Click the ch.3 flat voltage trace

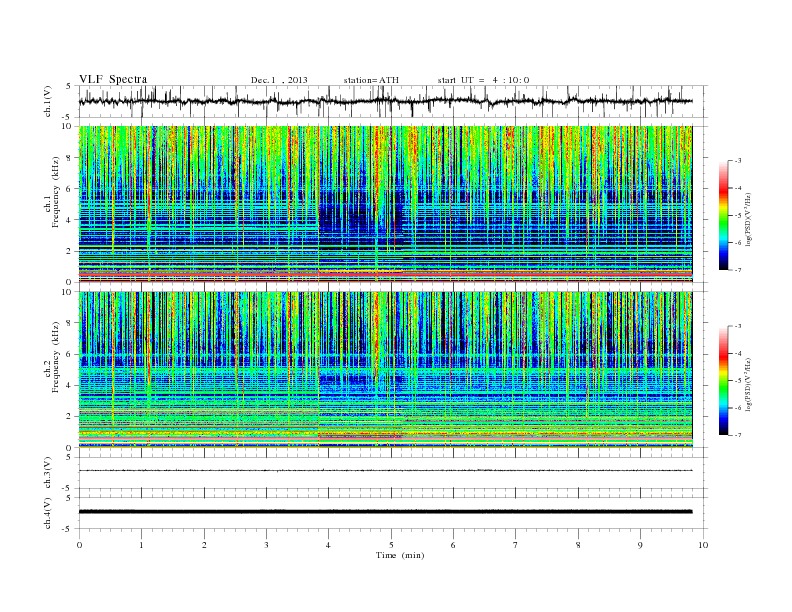pyautogui.click(x=385, y=471)
